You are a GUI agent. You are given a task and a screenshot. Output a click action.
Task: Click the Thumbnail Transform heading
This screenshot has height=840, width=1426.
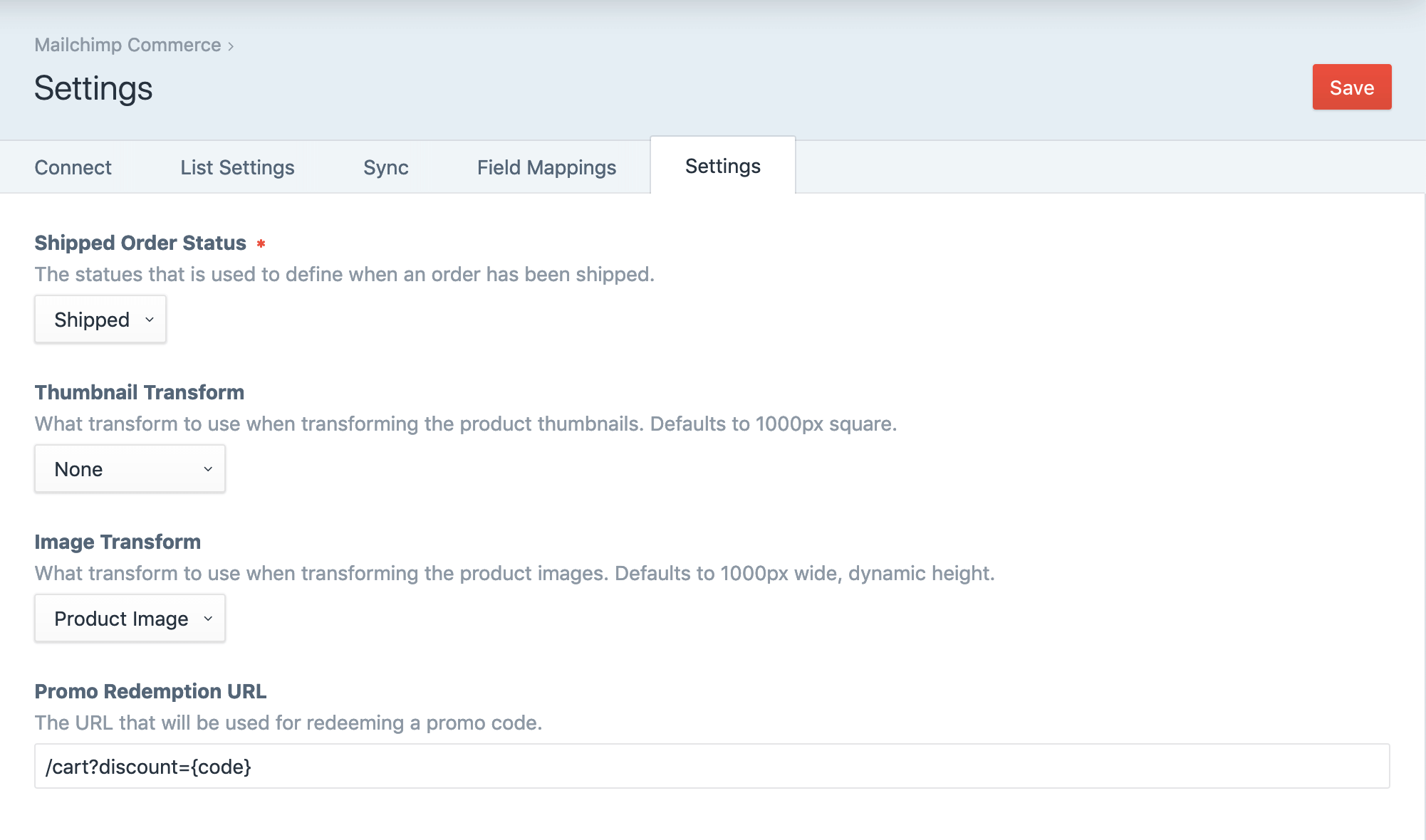pos(140,392)
